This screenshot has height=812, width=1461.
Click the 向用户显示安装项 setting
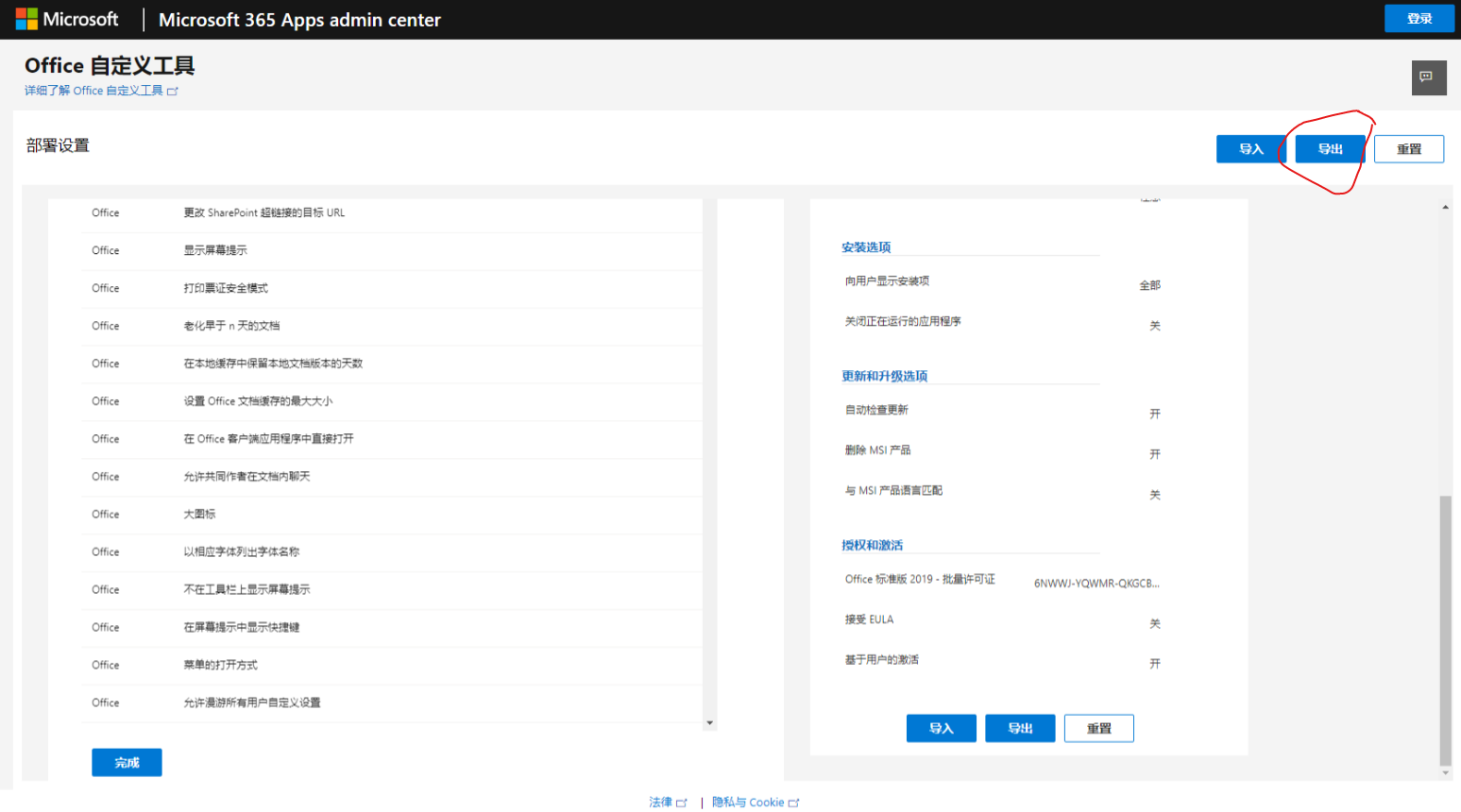(887, 281)
